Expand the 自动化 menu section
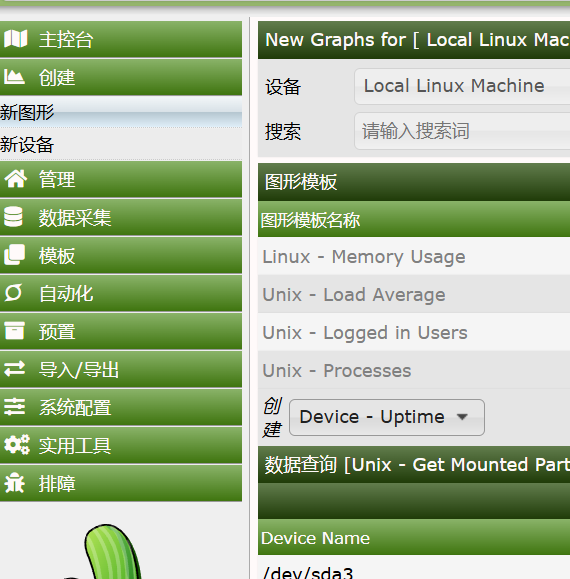570x579 pixels. click(x=121, y=294)
